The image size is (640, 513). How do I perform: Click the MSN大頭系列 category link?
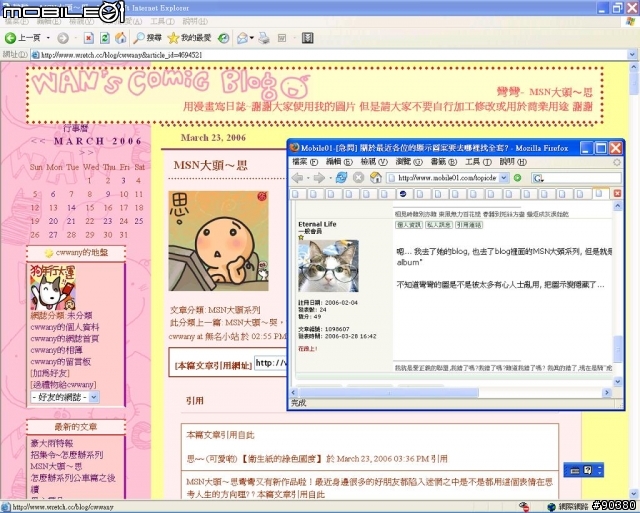click(234, 310)
